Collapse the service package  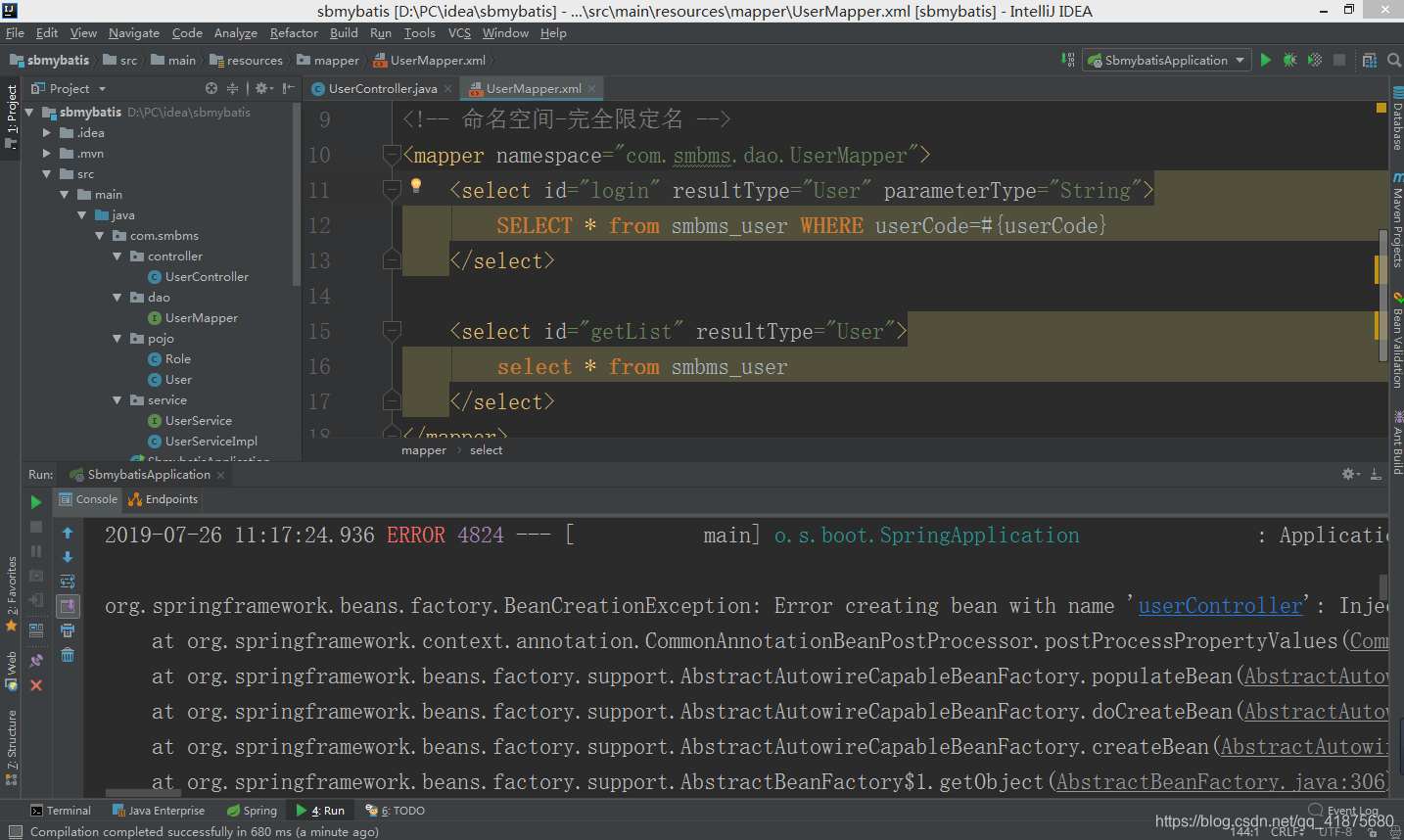[x=117, y=399]
